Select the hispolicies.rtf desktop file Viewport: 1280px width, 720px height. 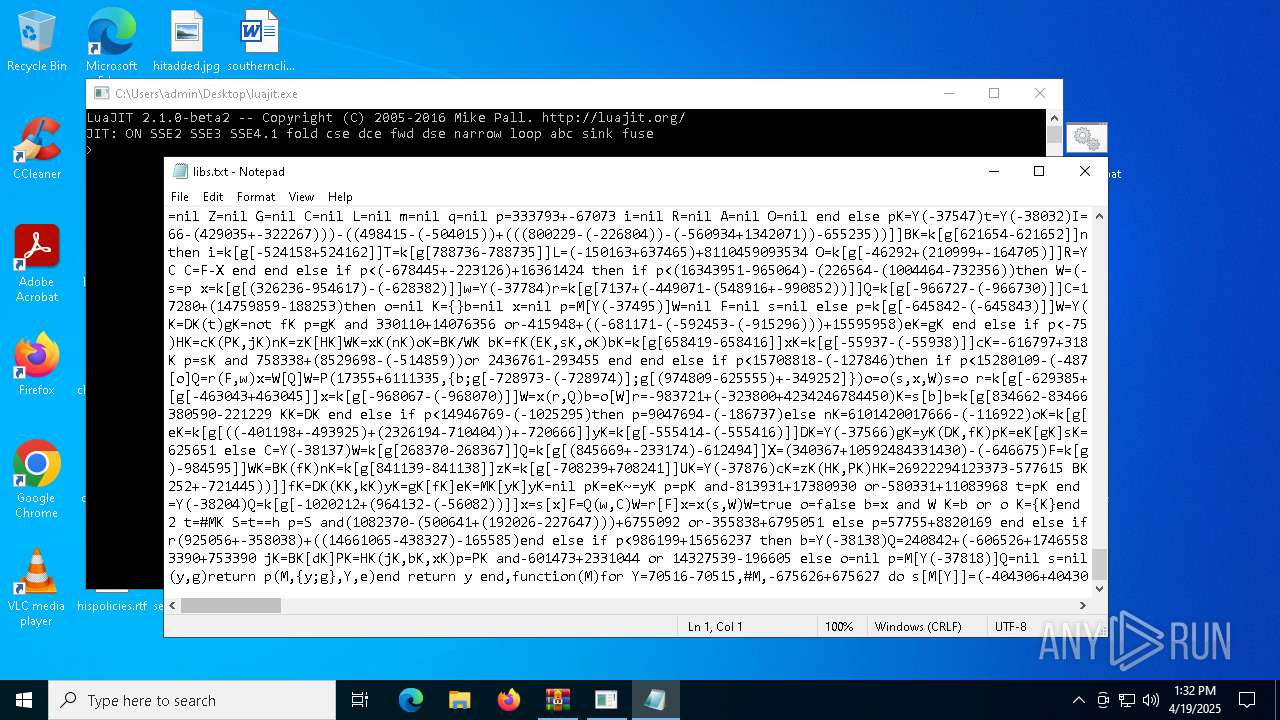coord(111,606)
